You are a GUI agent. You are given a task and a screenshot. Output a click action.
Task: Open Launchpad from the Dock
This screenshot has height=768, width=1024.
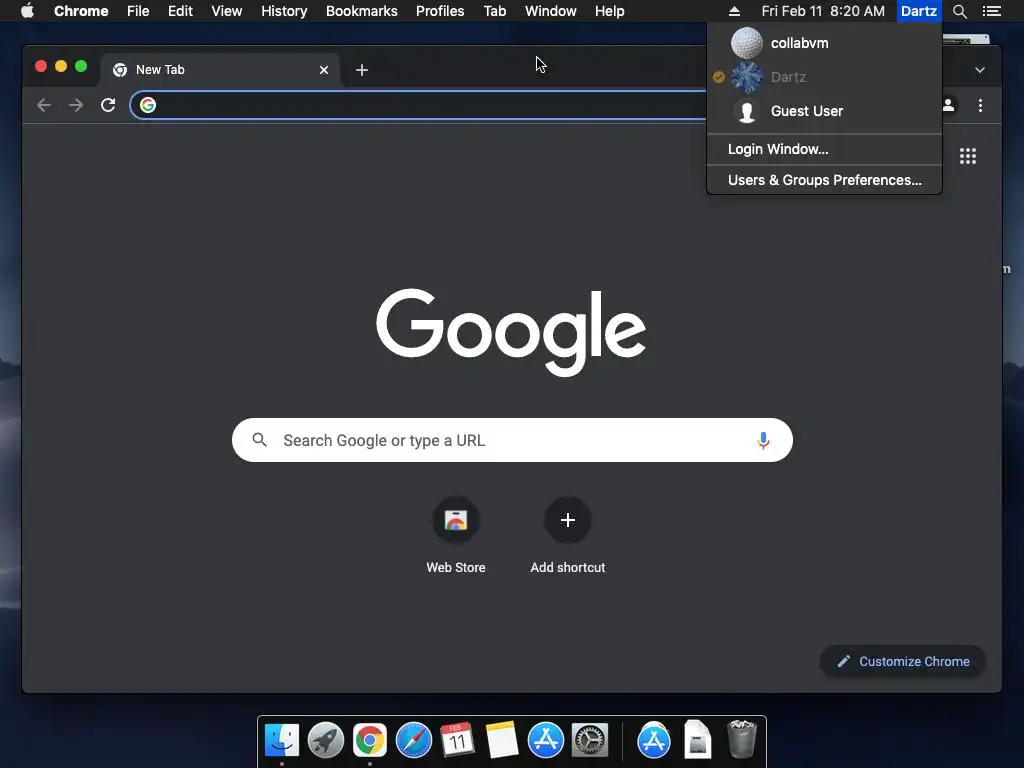[x=325, y=741]
